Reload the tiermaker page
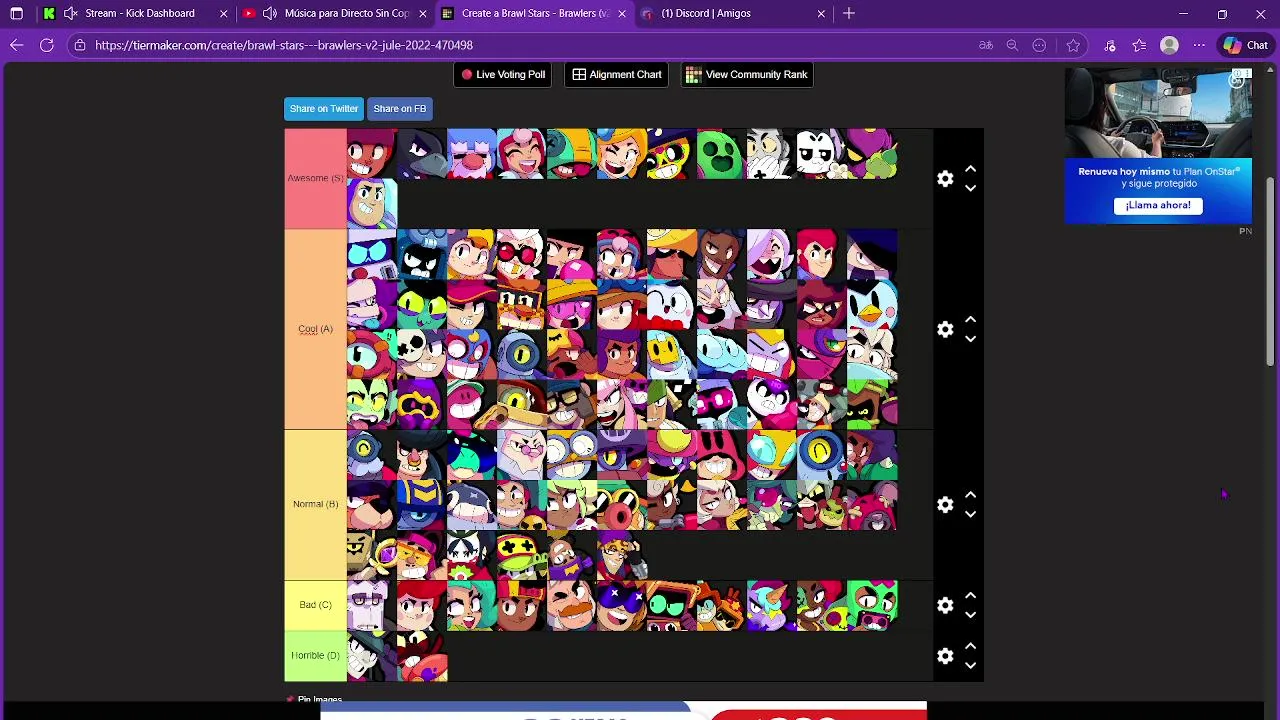Viewport: 1280px width, 720px height. coord(47,45)
